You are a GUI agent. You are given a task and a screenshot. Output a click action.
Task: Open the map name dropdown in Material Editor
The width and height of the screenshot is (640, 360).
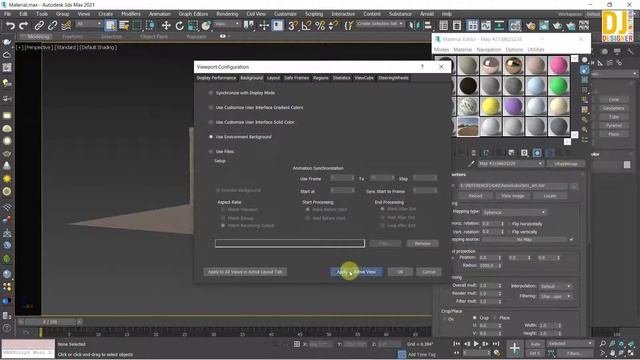(510, 164)
